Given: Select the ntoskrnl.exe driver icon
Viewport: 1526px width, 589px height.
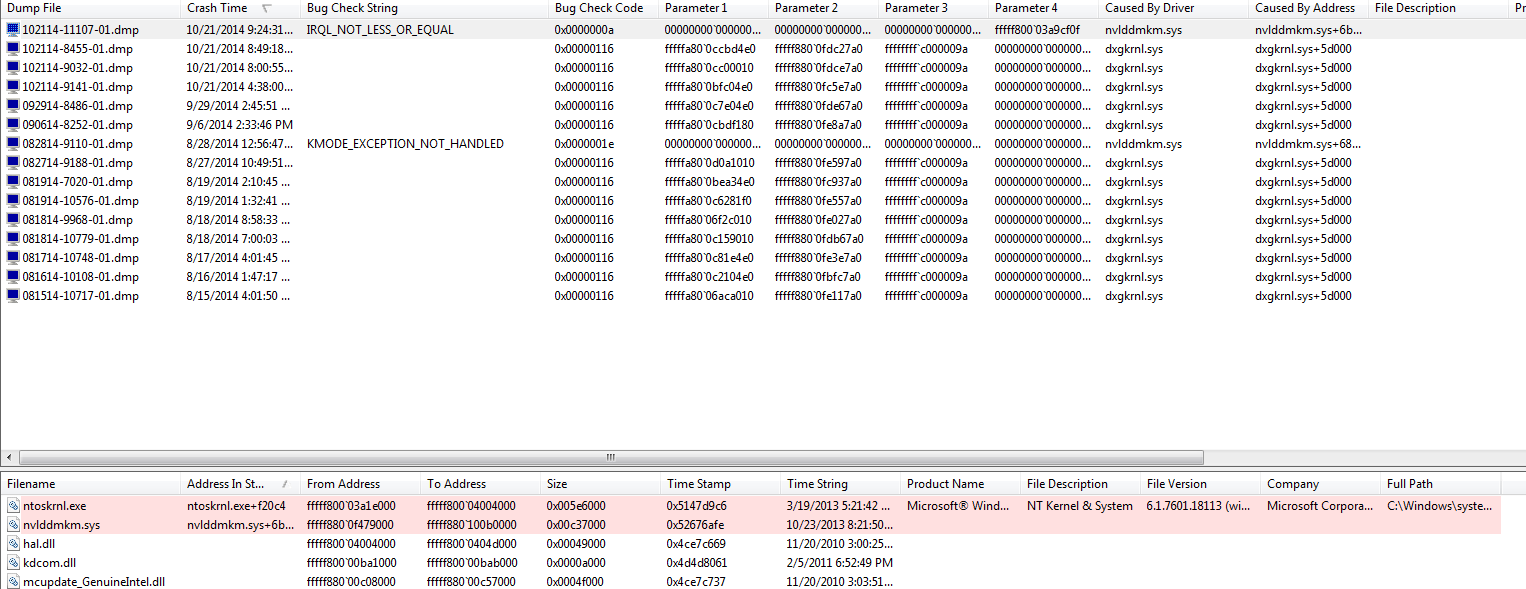Looking at the screenshot, I should click(x=13, y=506).
